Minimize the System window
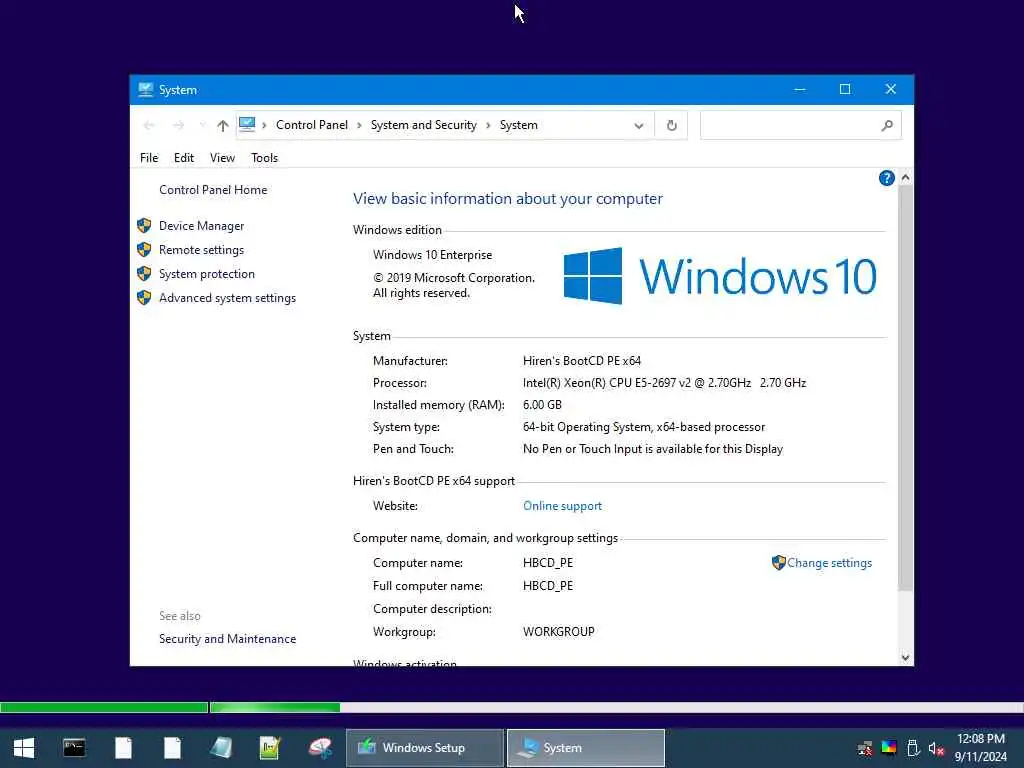The width and height of the screenshot is (1024, 768). point(799,89)
